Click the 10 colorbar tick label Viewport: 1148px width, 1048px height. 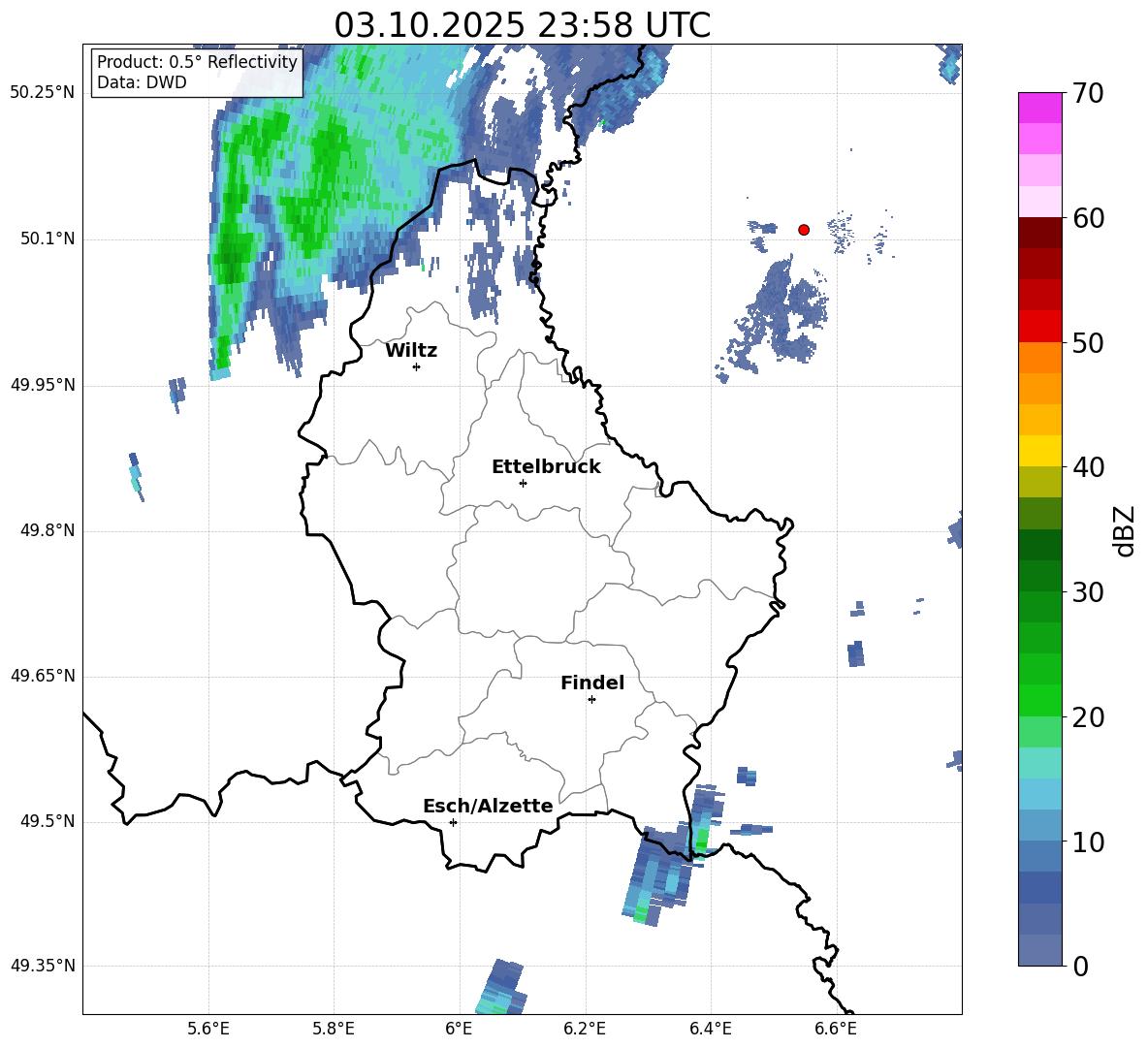[x=1088, y=842]
